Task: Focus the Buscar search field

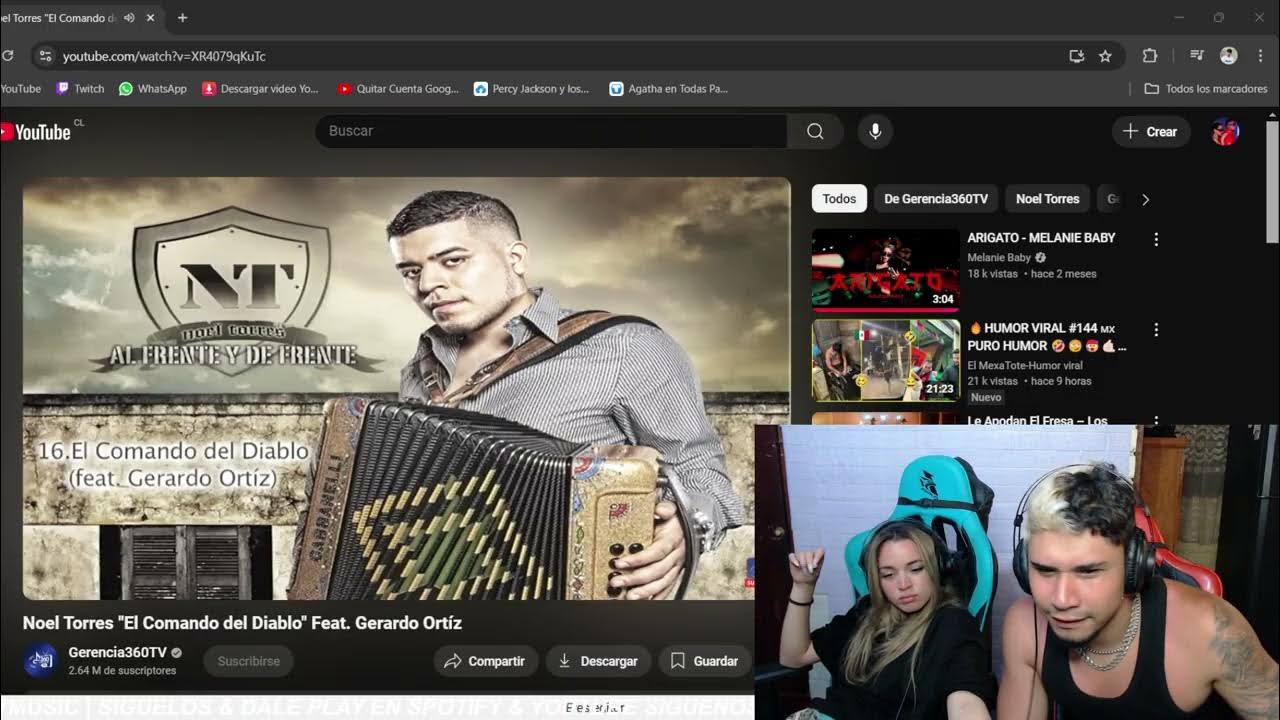Action: click(551, 131)
